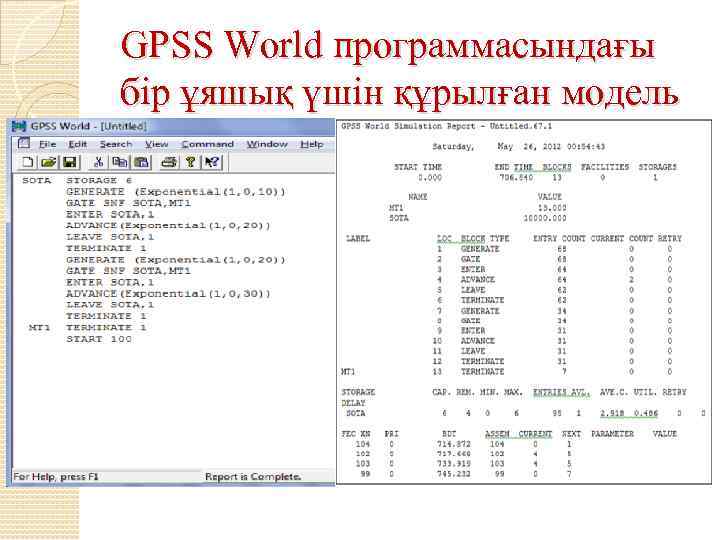Open the View menu

157,144
